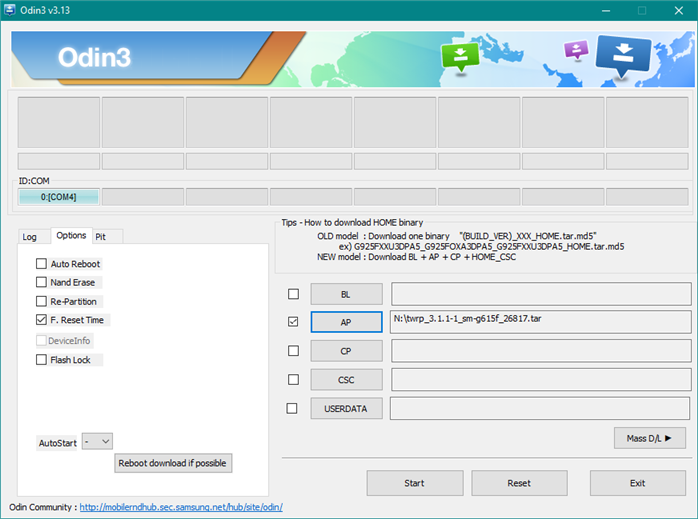
Task: Enable the Auto Reboot checkbox
Action: (41, 264)
